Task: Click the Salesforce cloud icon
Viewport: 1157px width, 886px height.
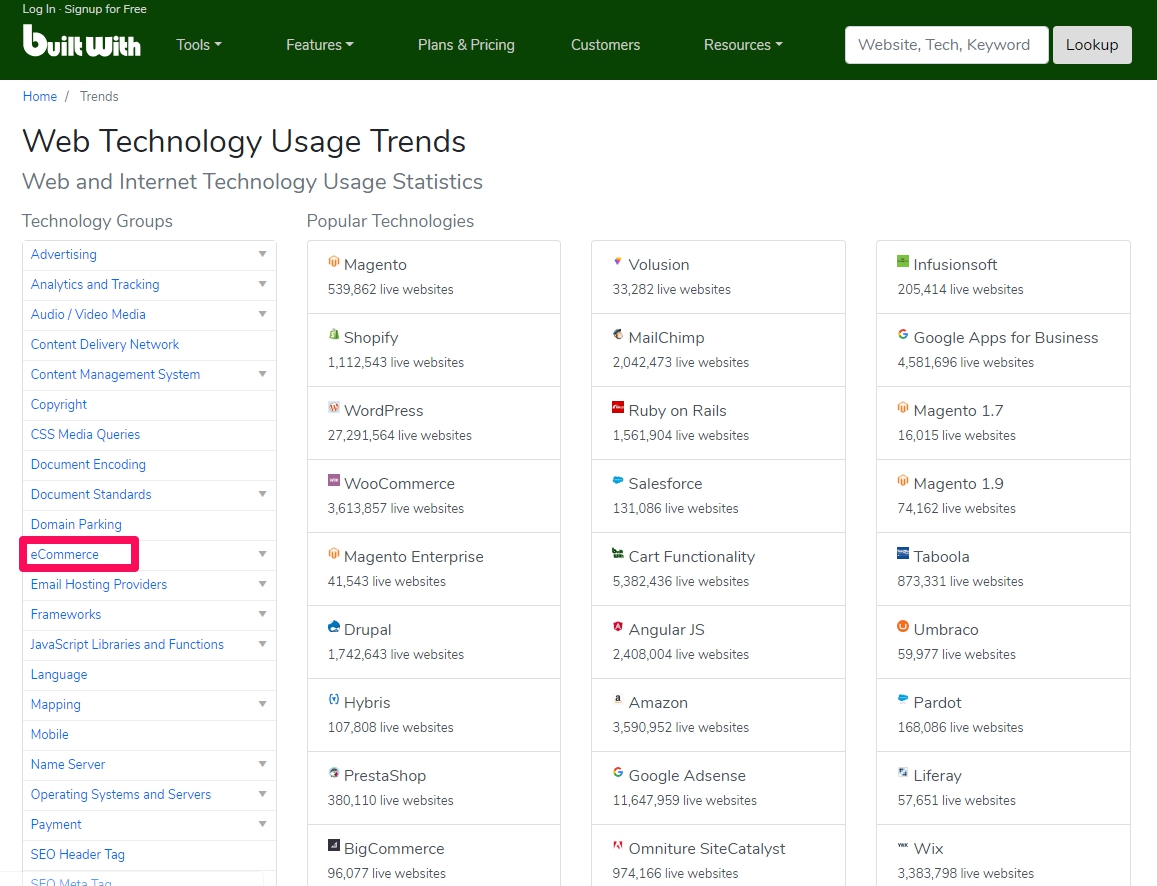Action: point(618,482)
